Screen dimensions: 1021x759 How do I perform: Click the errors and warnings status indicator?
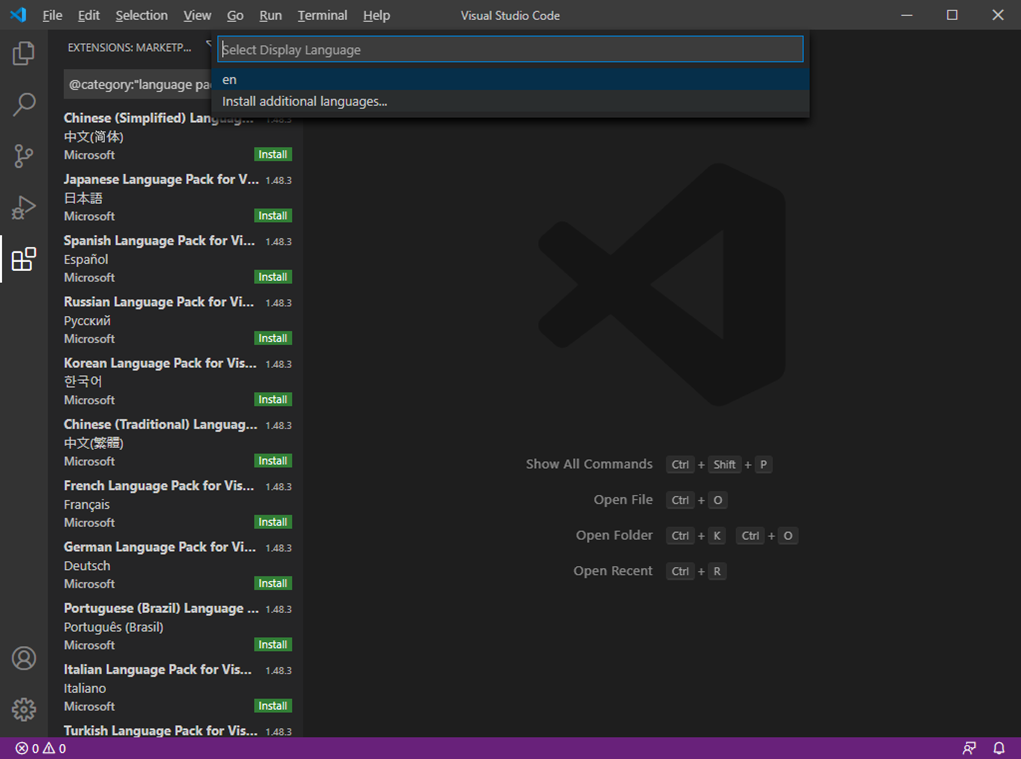40,749
